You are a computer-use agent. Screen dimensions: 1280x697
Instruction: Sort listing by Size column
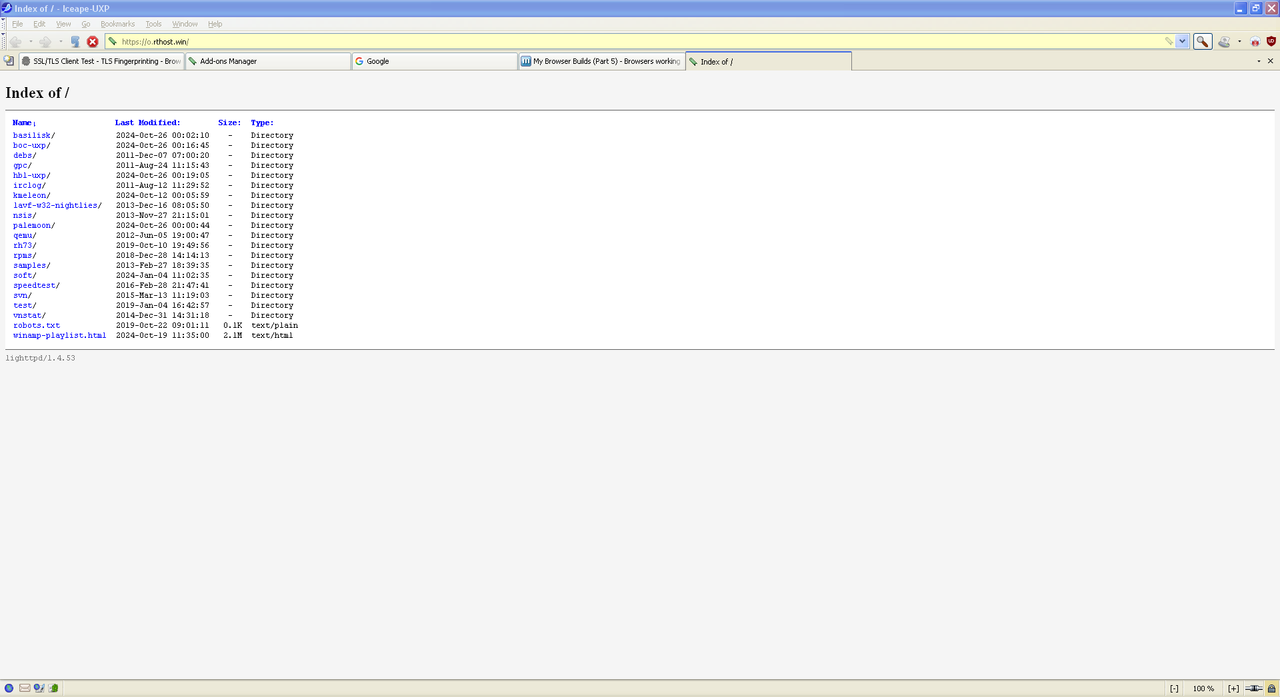[229, 123]
